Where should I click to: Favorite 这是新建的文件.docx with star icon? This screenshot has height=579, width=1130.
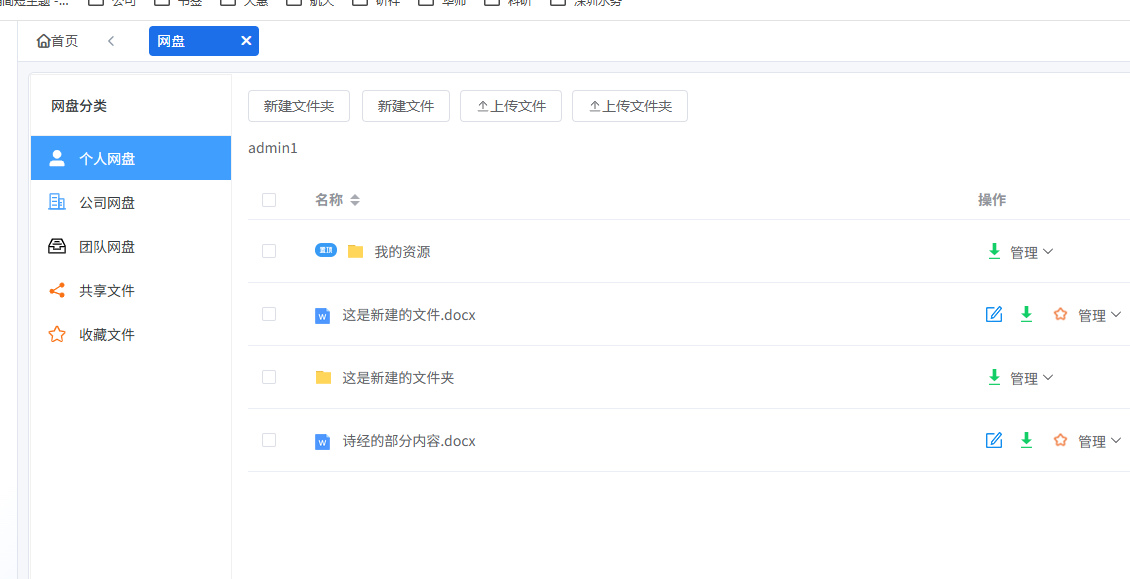[1060, 314]
